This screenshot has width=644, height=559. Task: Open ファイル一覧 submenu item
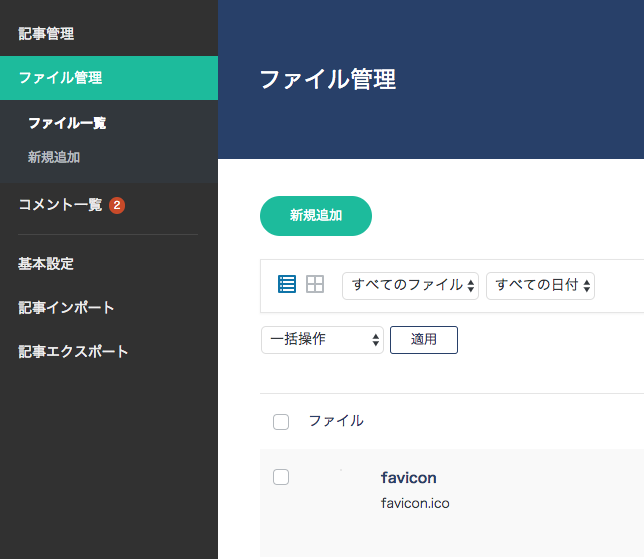point(67,123)
